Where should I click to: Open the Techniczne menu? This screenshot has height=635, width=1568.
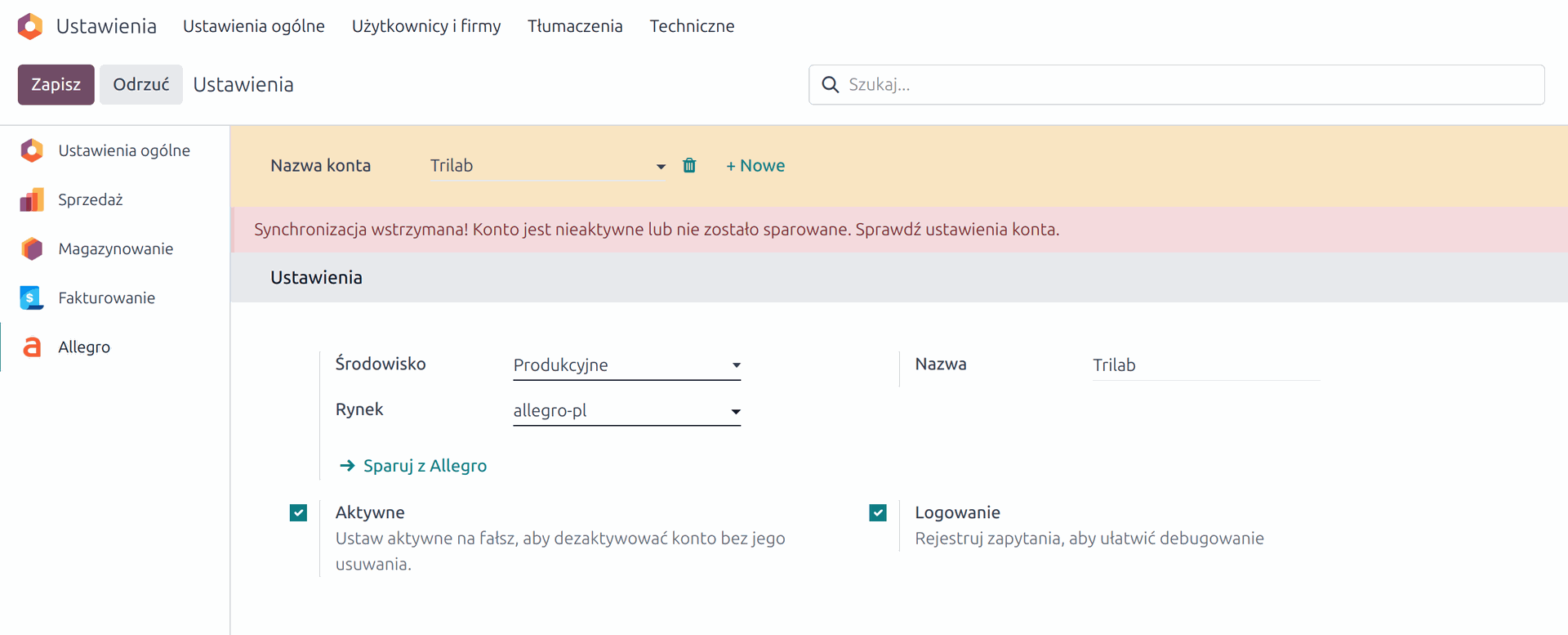(692, 26)
